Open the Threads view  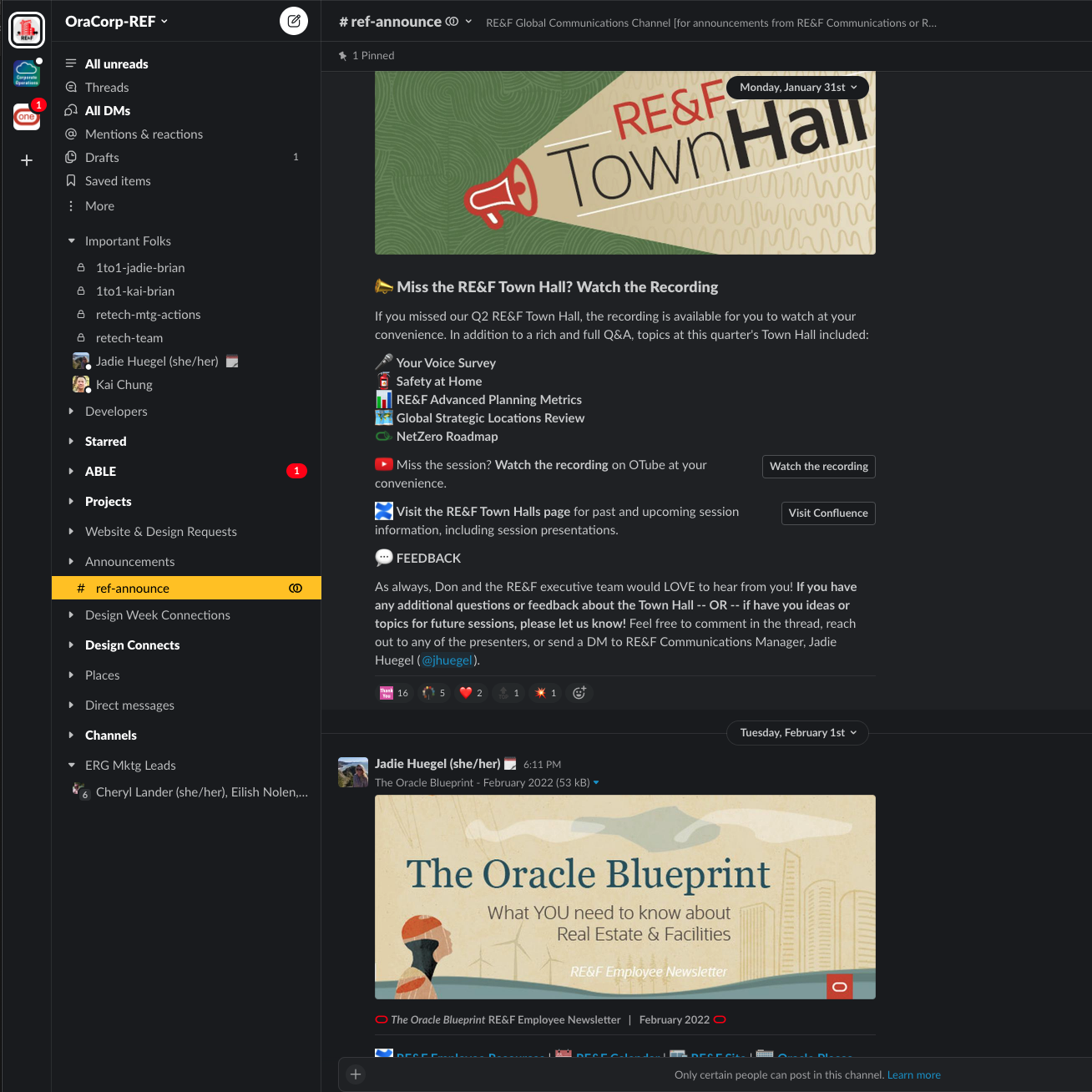click(107, 88)
